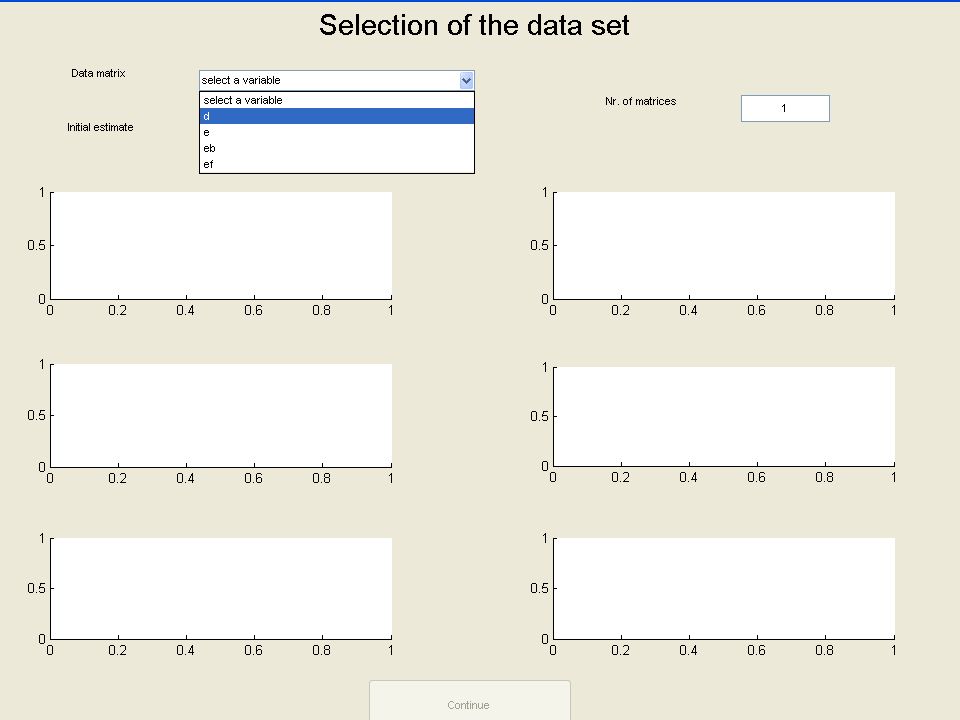
Task: Click the Continue button
Action: 470,702
